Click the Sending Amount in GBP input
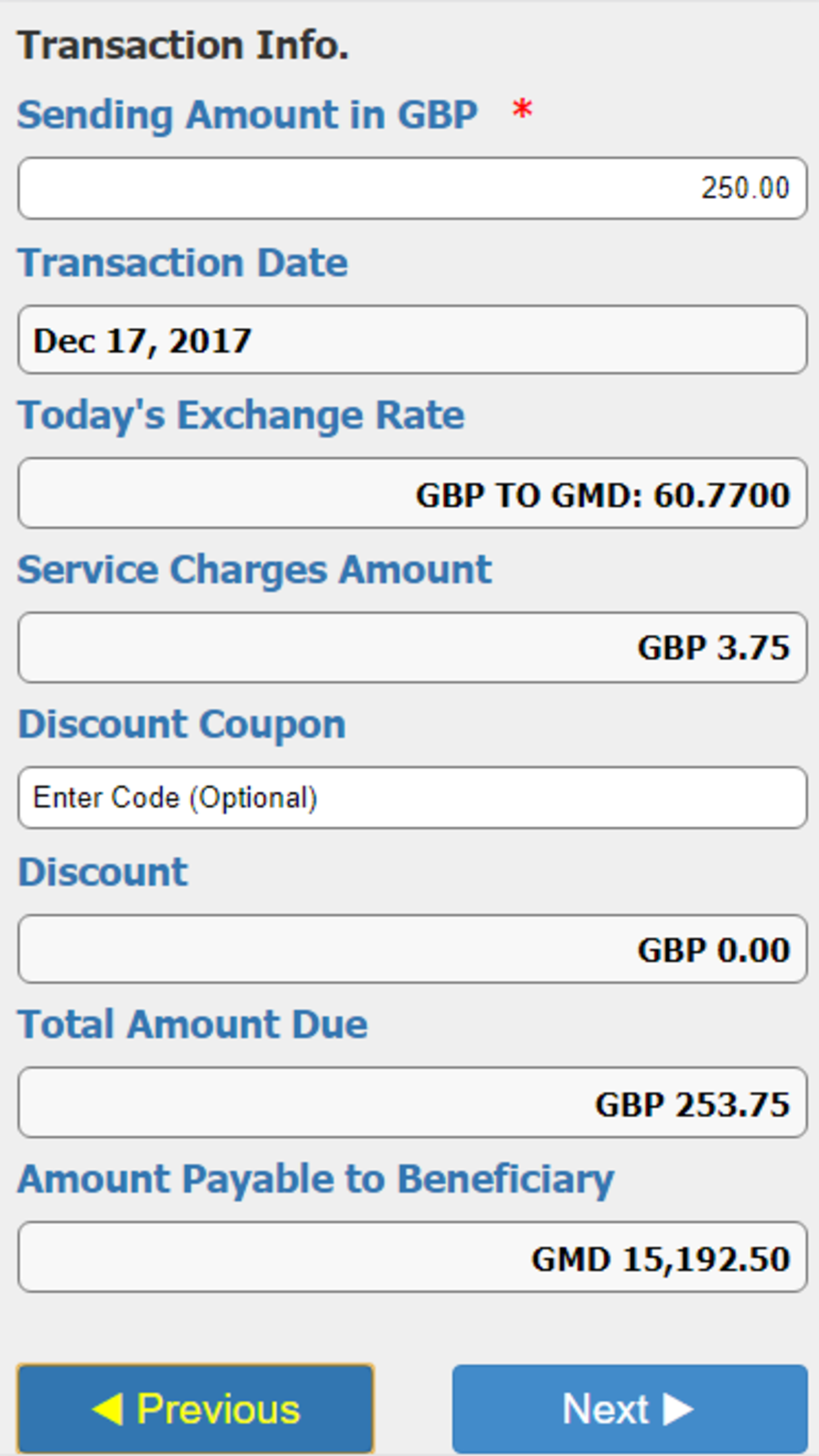 tap(412, 188)
